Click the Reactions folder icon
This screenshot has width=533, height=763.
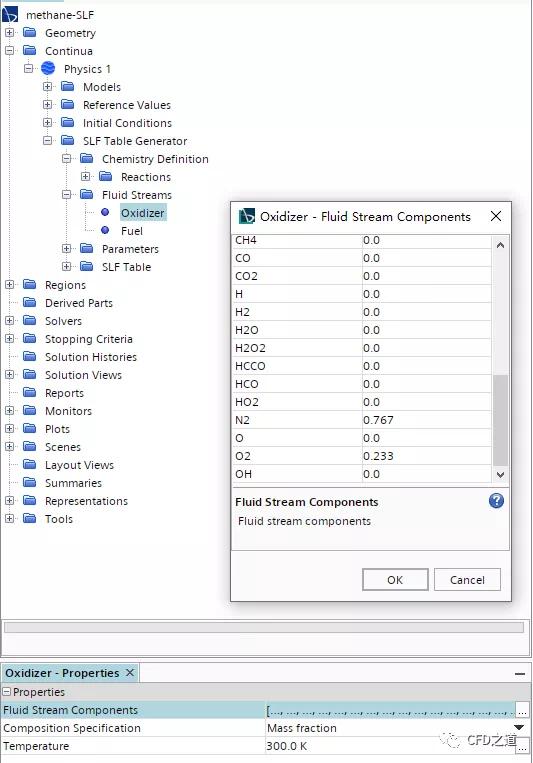(106, 177)
